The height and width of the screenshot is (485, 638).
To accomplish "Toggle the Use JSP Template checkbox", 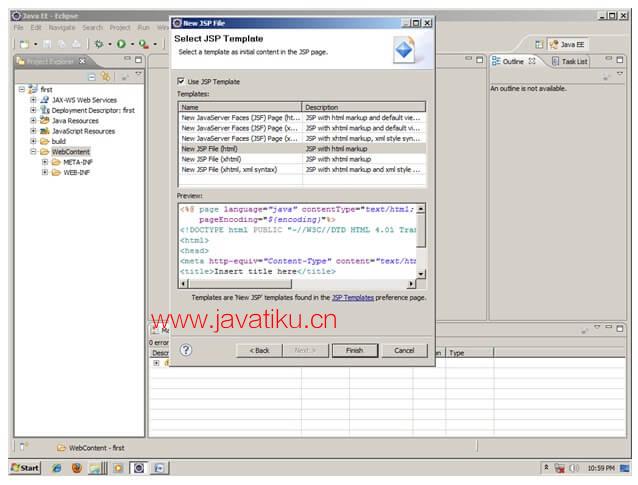I will point(181,81).
